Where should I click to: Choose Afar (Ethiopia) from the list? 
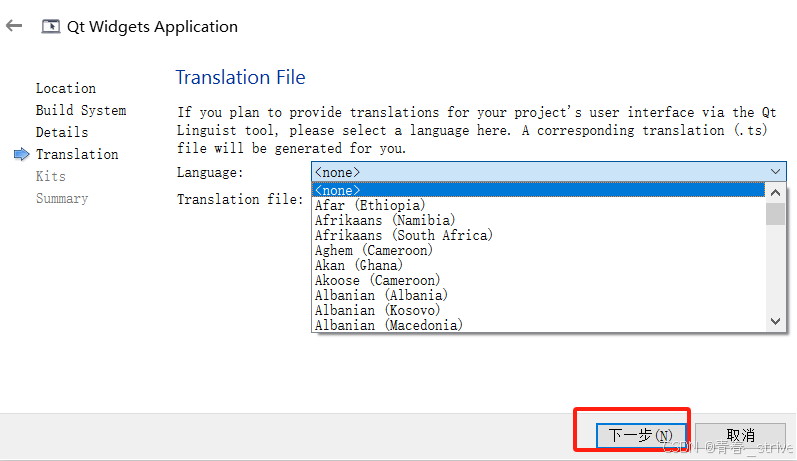tap(538, 205)
